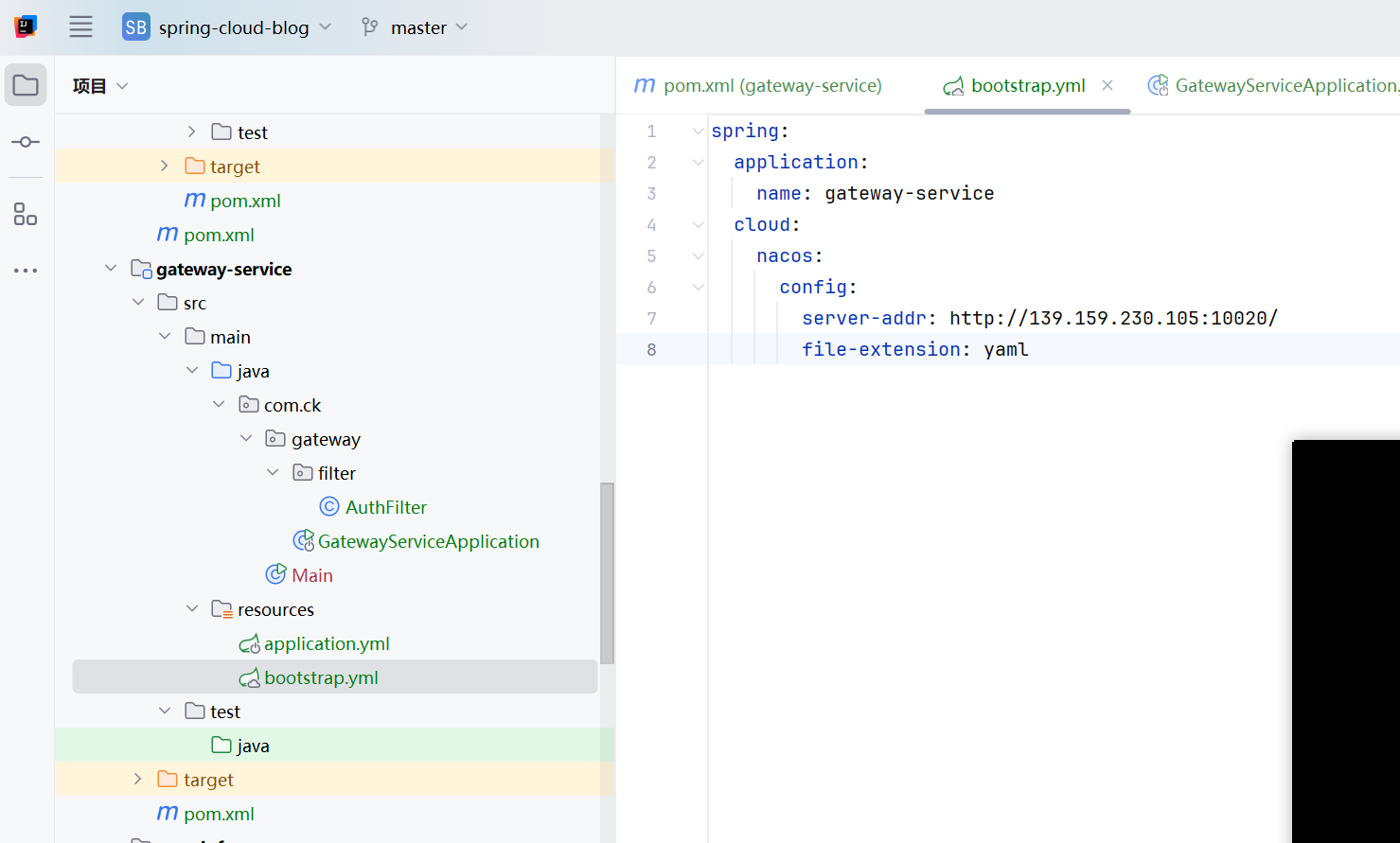This screenshot has width=1400, height=843.
Task: Close the bootstrap.yml tab
Action: 1108,85
